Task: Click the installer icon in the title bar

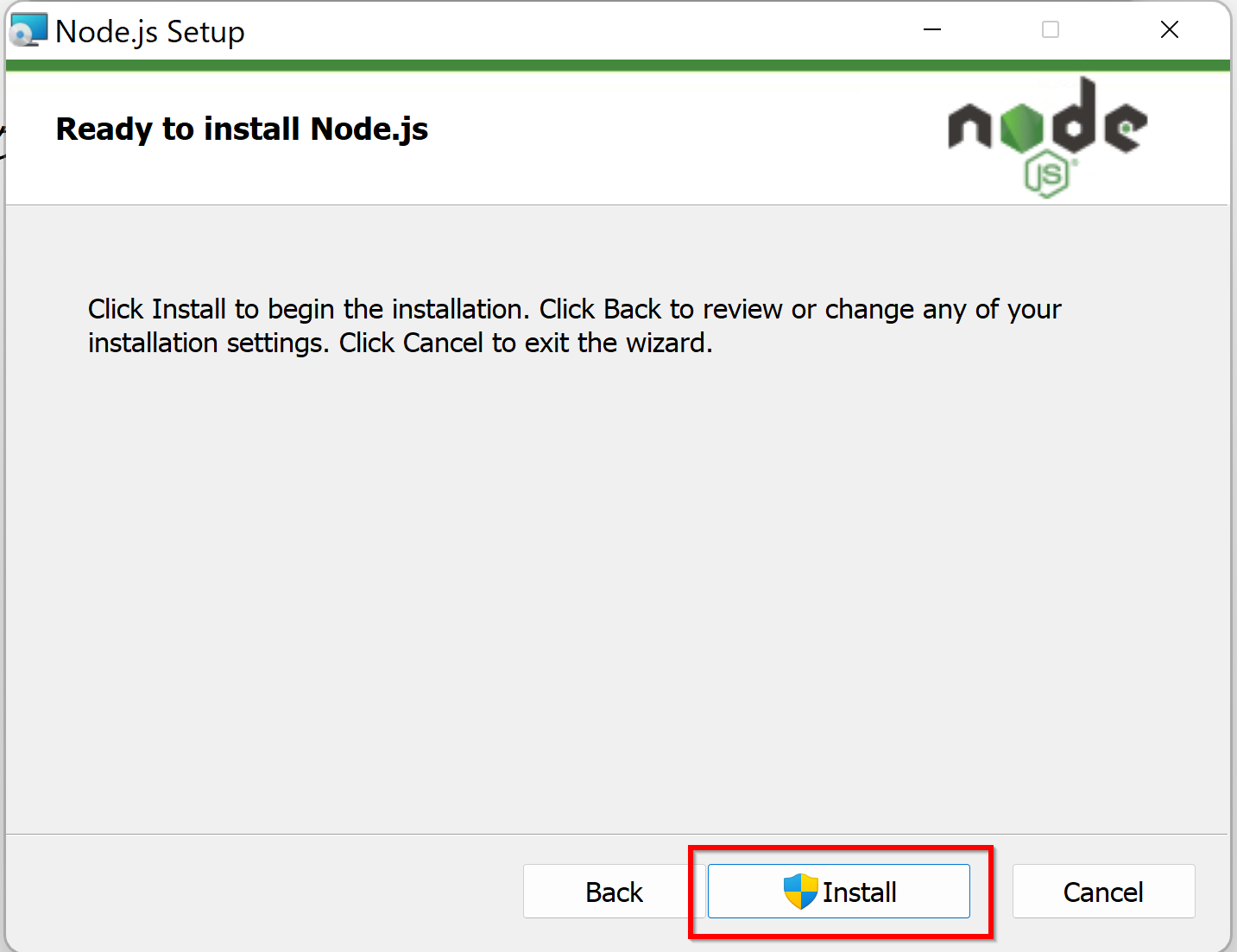Action: click(28, 30)
